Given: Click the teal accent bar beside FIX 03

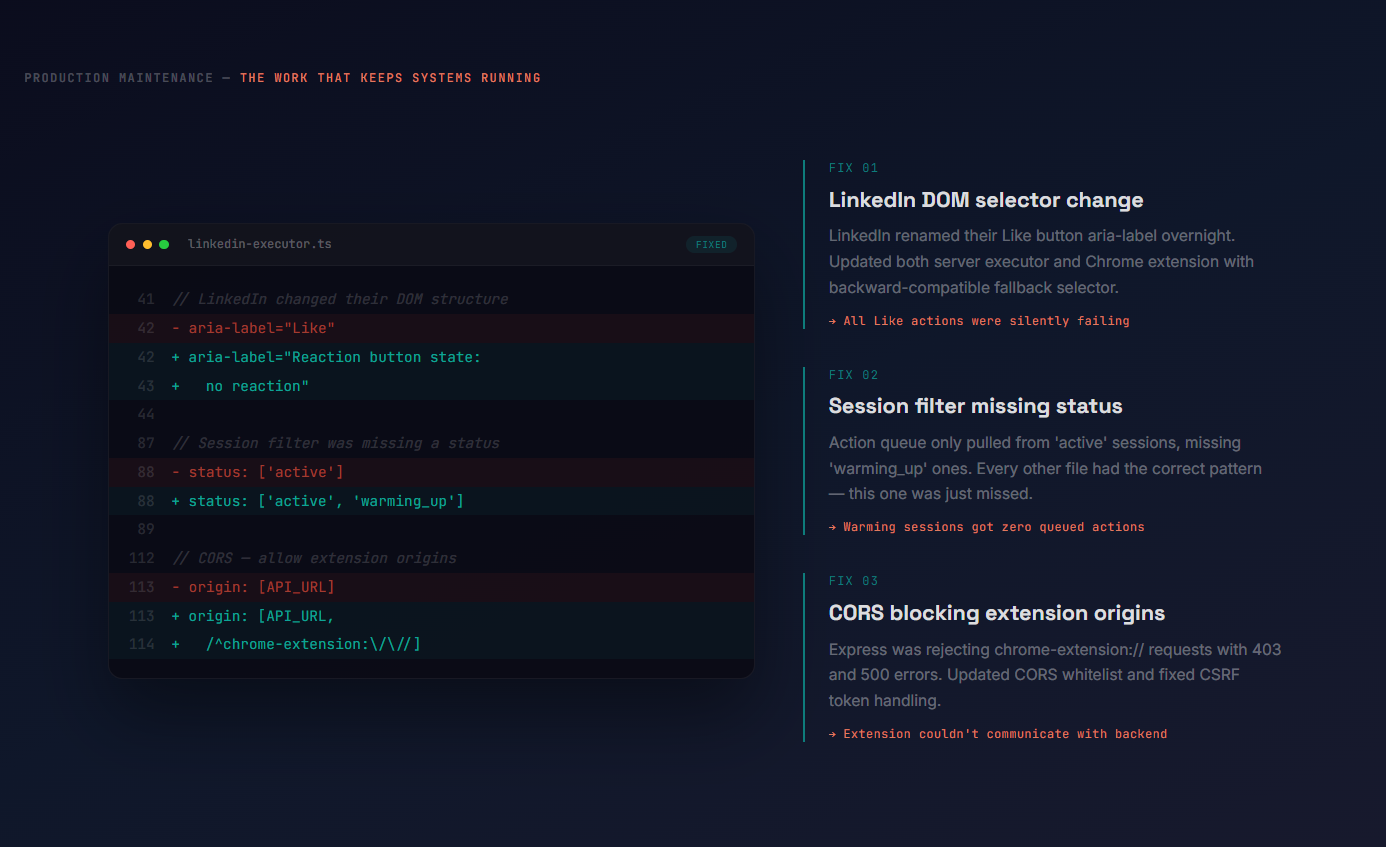Looking at the screenshot, I should [806, 655].
